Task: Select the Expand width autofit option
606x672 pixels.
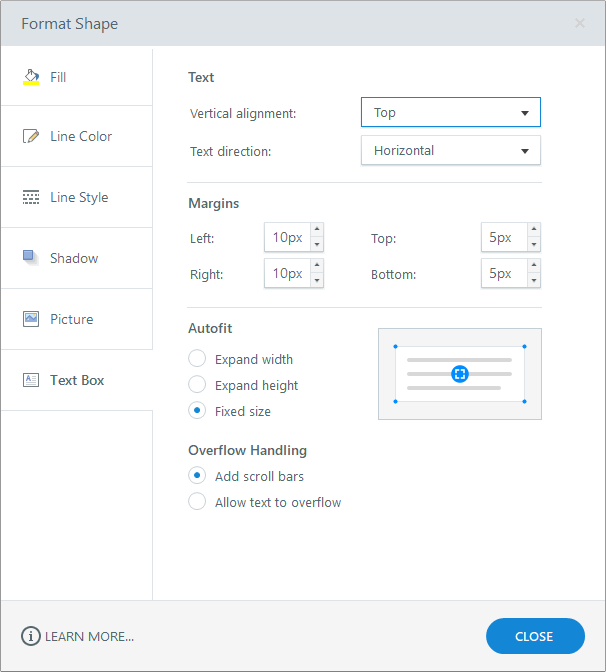Action: [x=197, y=359]
